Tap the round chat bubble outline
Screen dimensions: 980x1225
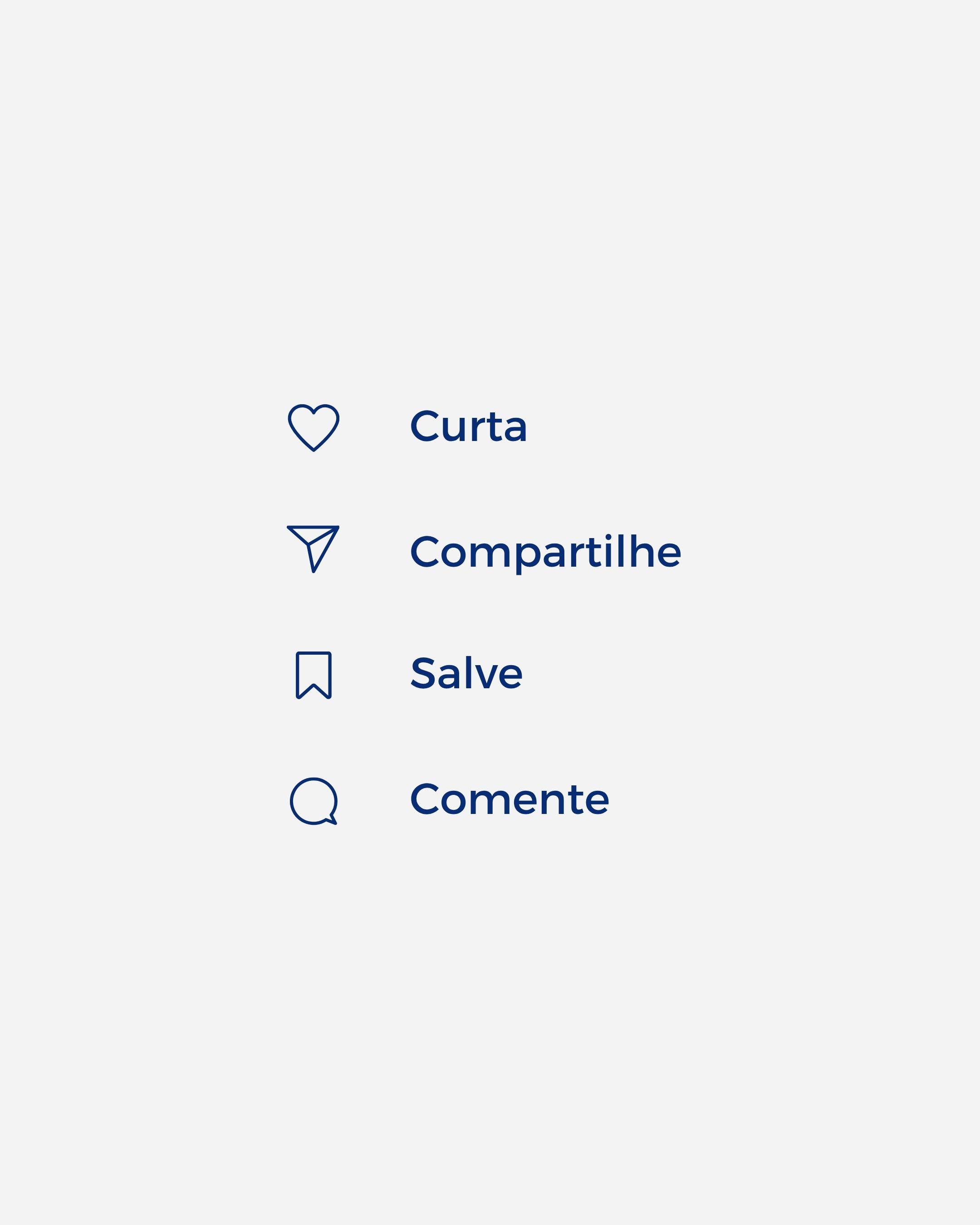point(314,801)
